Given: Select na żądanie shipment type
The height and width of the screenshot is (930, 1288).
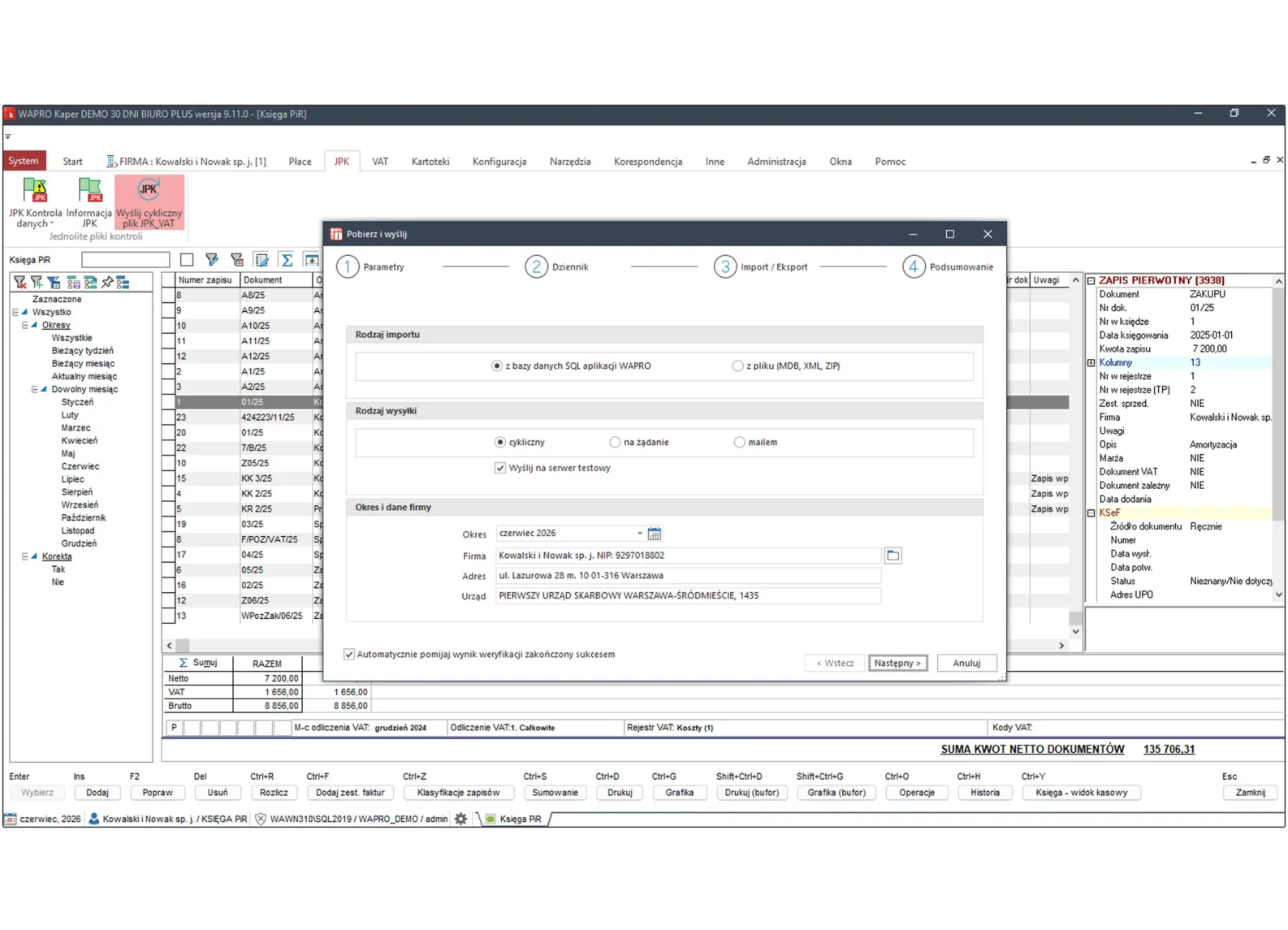Looking at the screenshot, I should [615, 443].
